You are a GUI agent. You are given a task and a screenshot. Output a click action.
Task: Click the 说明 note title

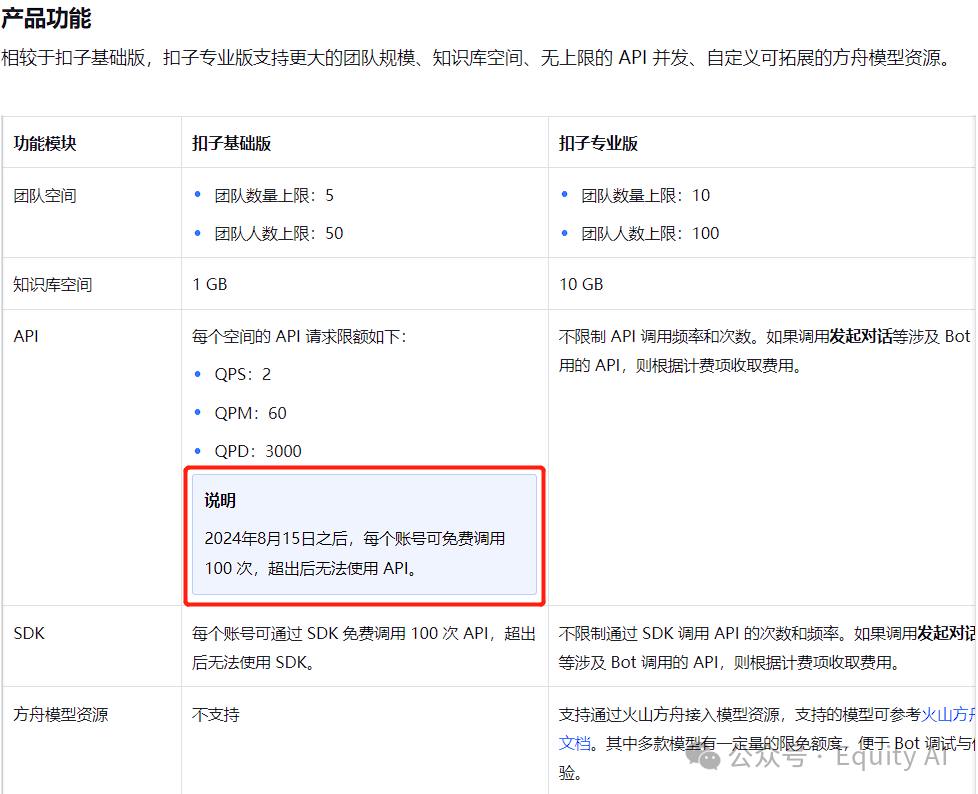[x=220, y=501]
